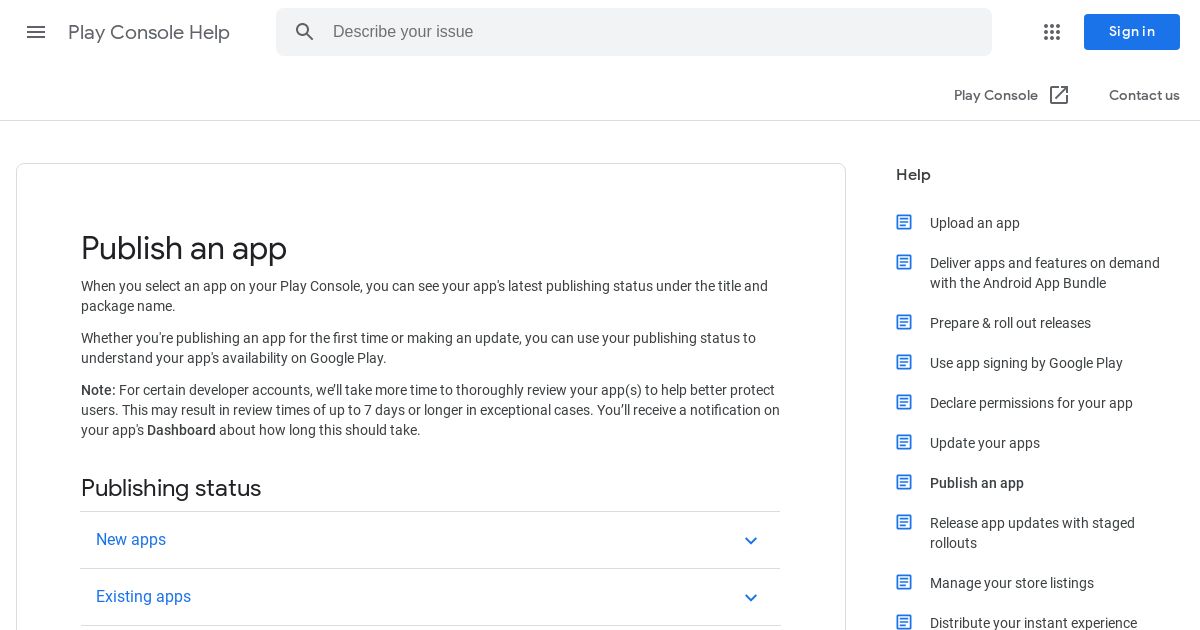Click the Publishing status heading

[x=171, y=488]
